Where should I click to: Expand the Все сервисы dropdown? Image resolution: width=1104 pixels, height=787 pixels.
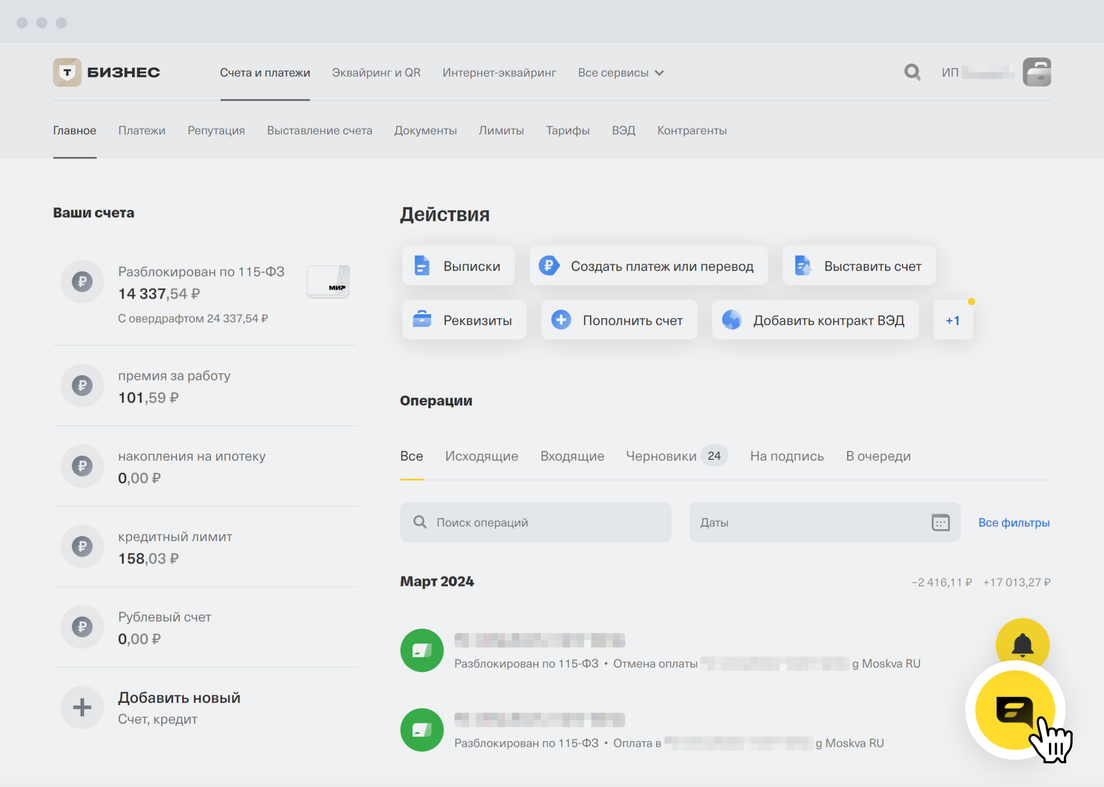tap(621, 73)
